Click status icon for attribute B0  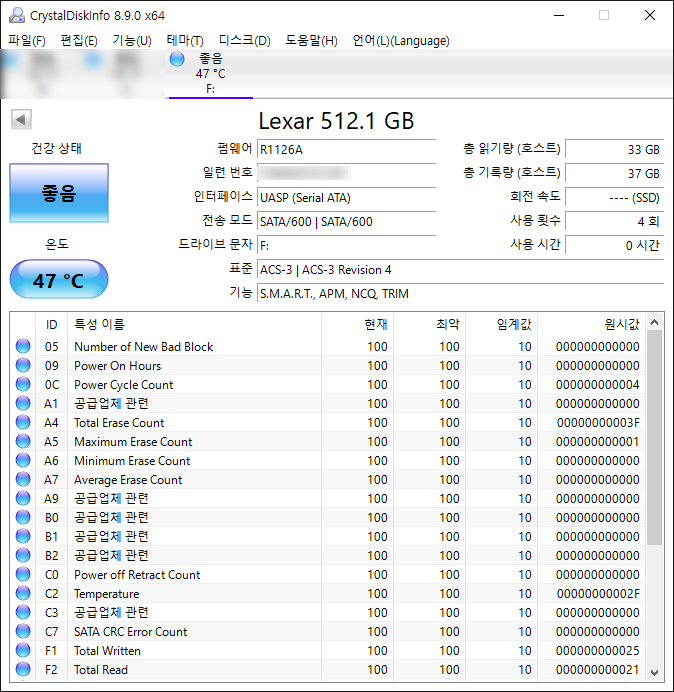23,517
